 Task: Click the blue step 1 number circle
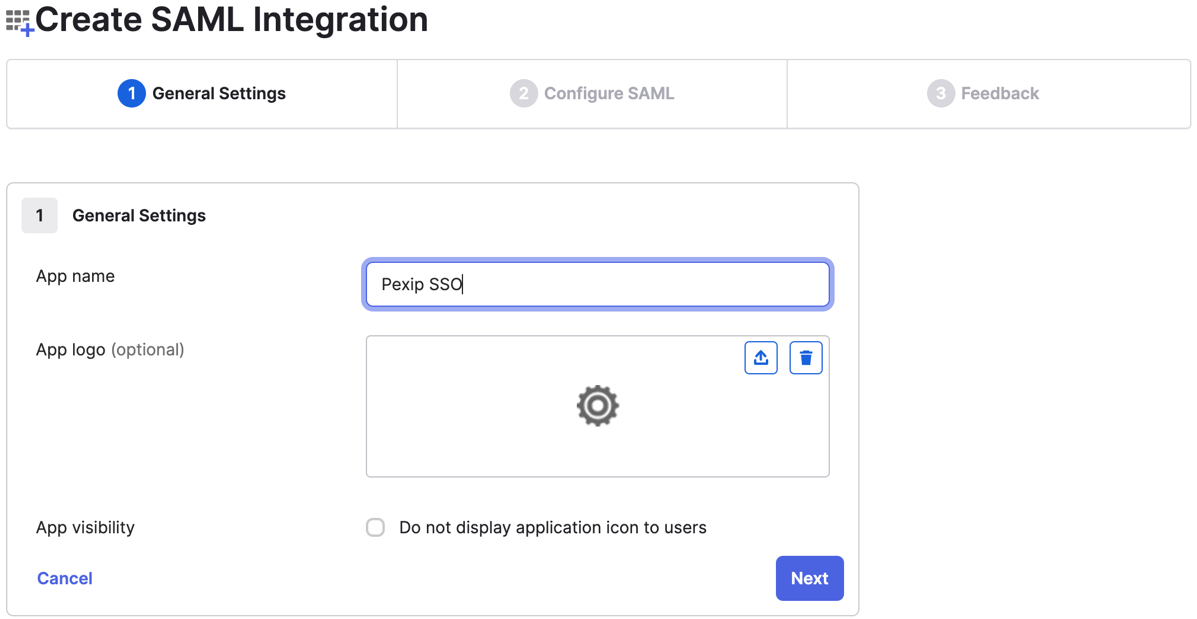[x=131, y=94]
